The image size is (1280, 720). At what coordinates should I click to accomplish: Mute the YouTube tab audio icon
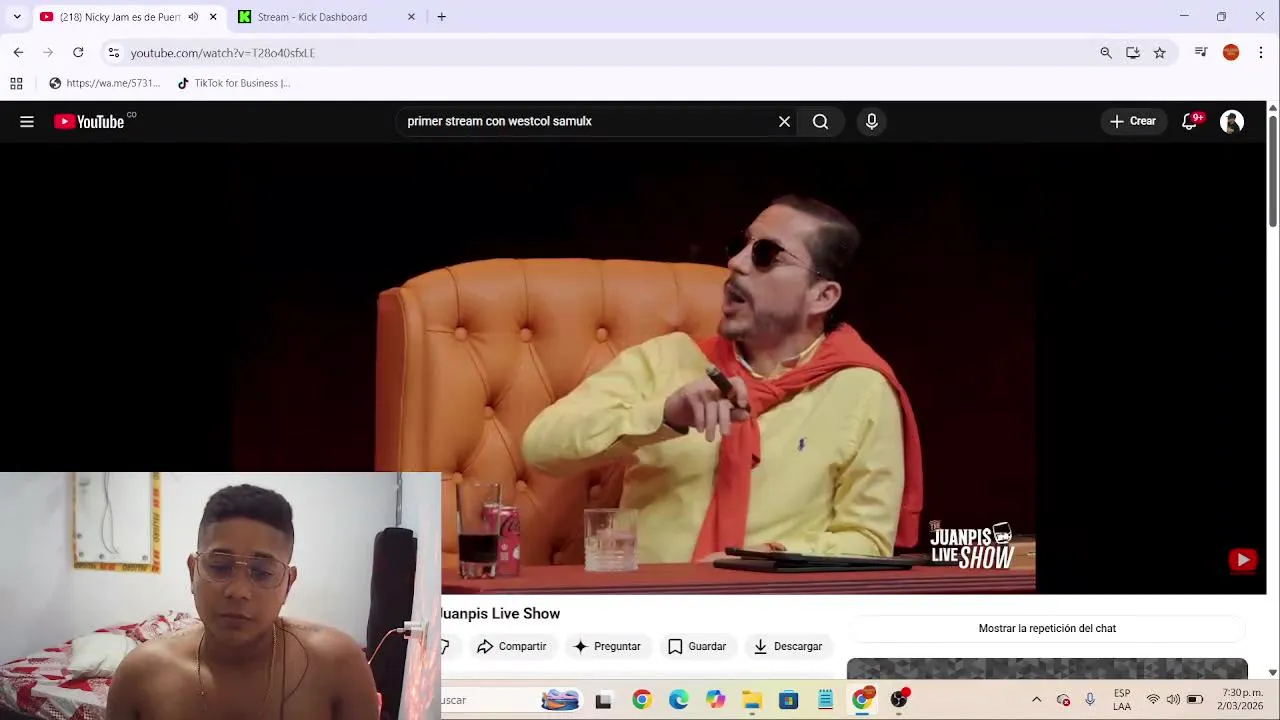pos(193,17)
